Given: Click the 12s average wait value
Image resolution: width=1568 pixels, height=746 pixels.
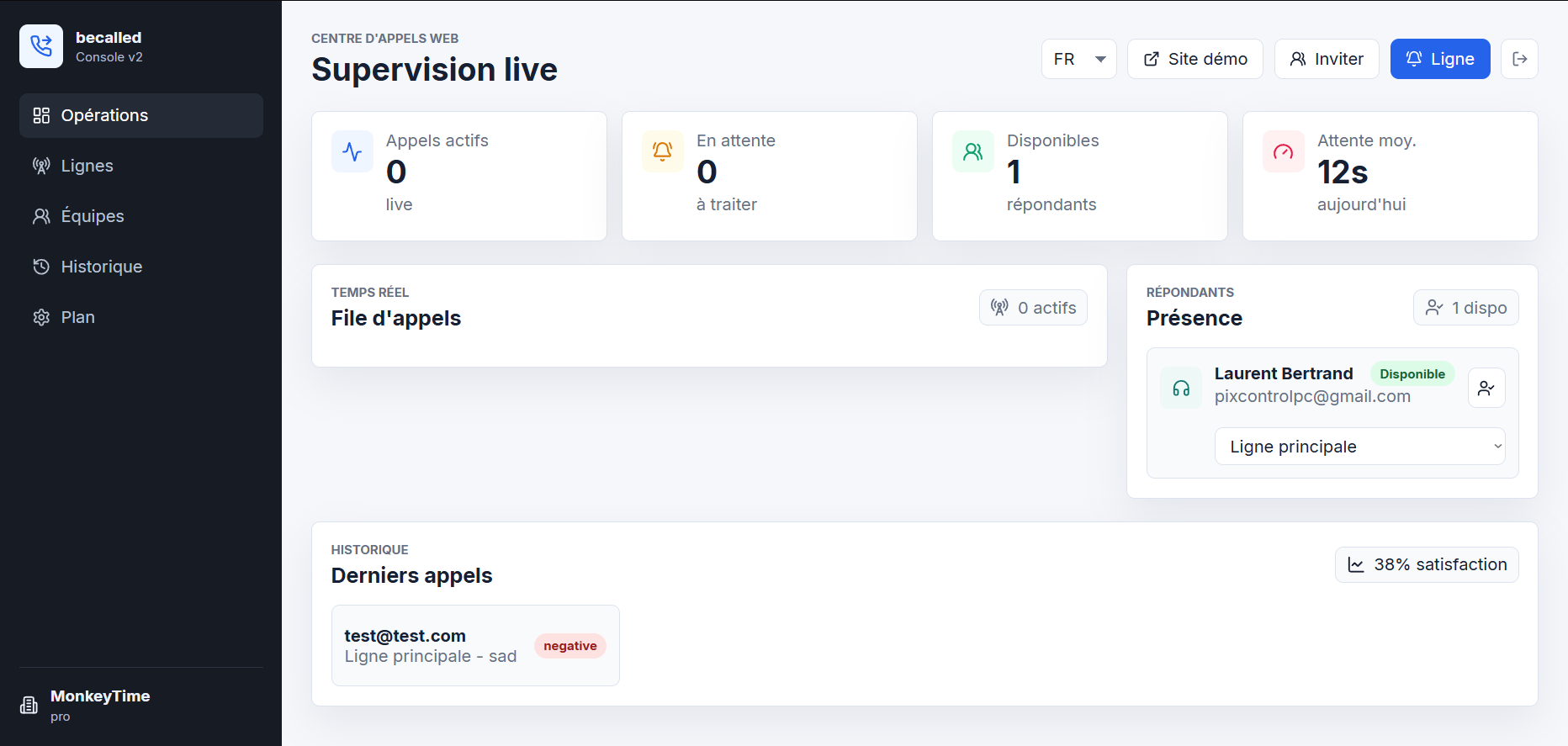Looking at the screenshot, I should 1343,172.
